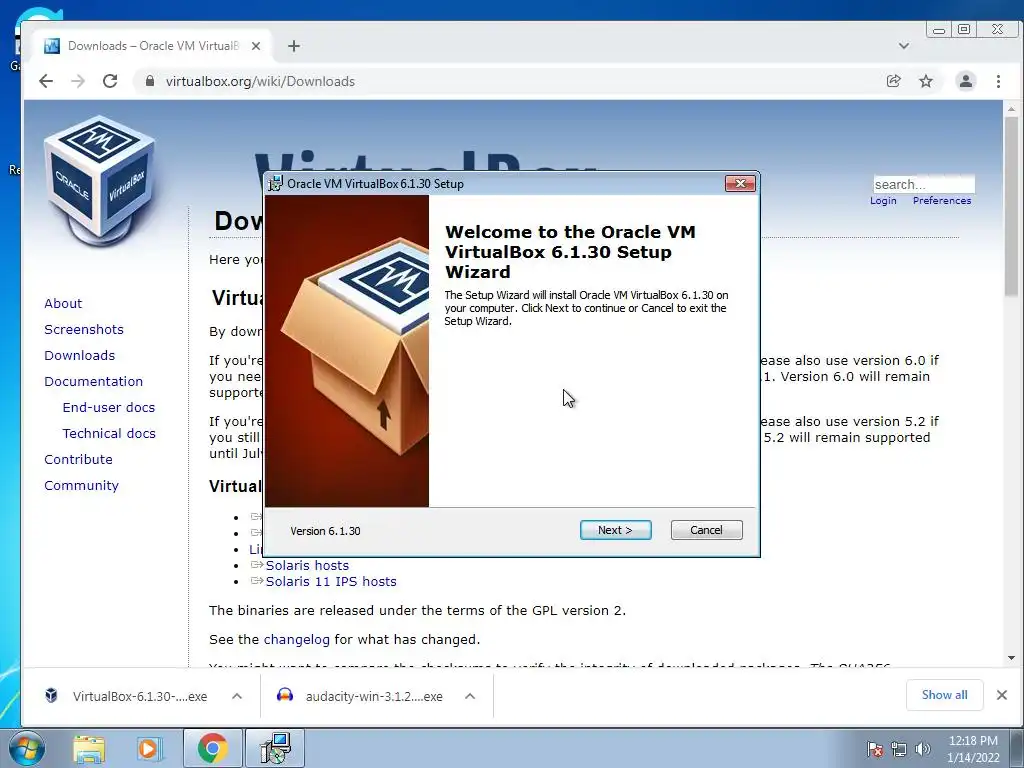Open Solaris 11 IPS hosts link
Screen dimensions: 1024x768
tap(331, 582)
